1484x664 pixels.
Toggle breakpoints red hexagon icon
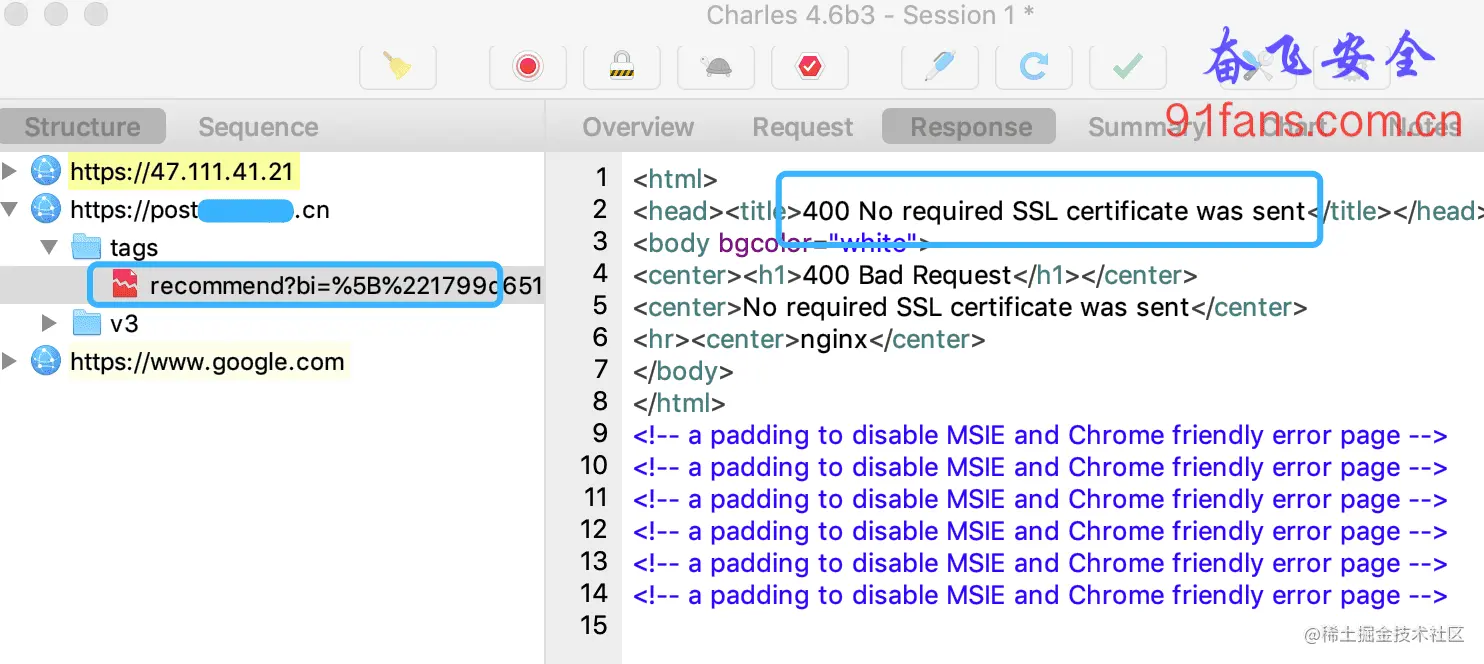(x=809, y=66)
